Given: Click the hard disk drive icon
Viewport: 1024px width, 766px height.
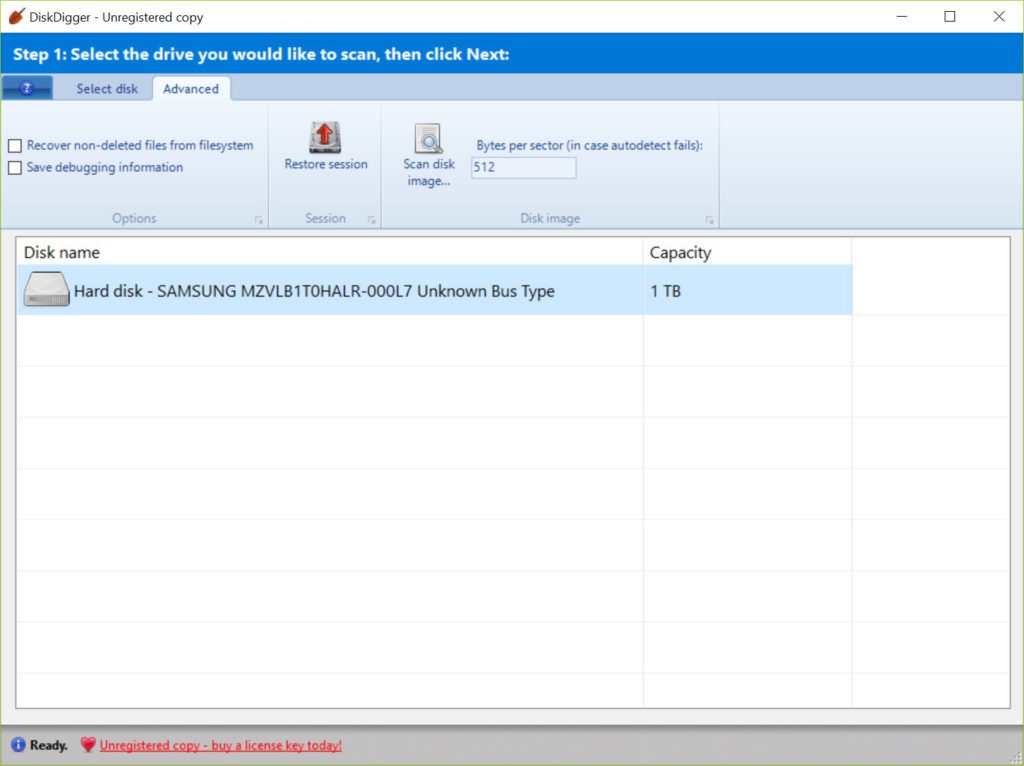Looking at the screenshot, I should coord(46,289).
